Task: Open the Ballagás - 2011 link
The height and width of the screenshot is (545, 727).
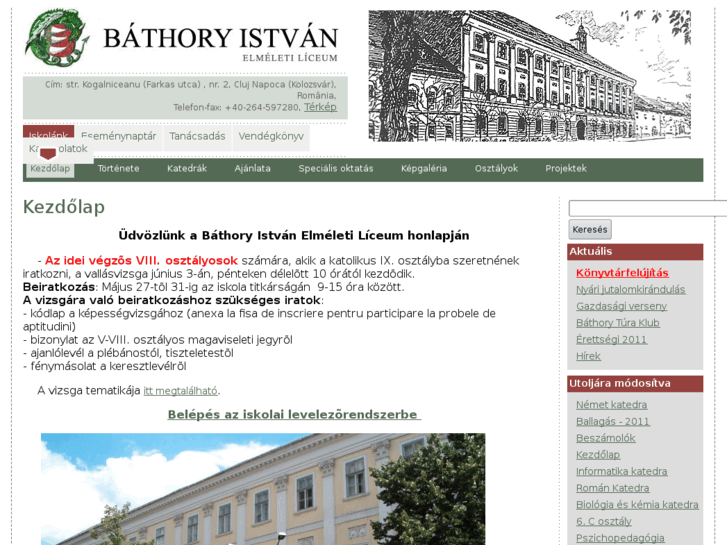Action: [x=612, y=421]
